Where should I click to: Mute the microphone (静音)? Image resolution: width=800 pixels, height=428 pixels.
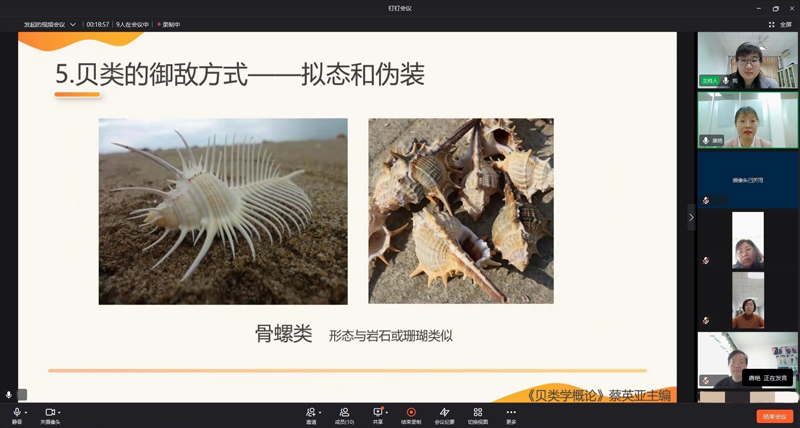coord(16,412)
